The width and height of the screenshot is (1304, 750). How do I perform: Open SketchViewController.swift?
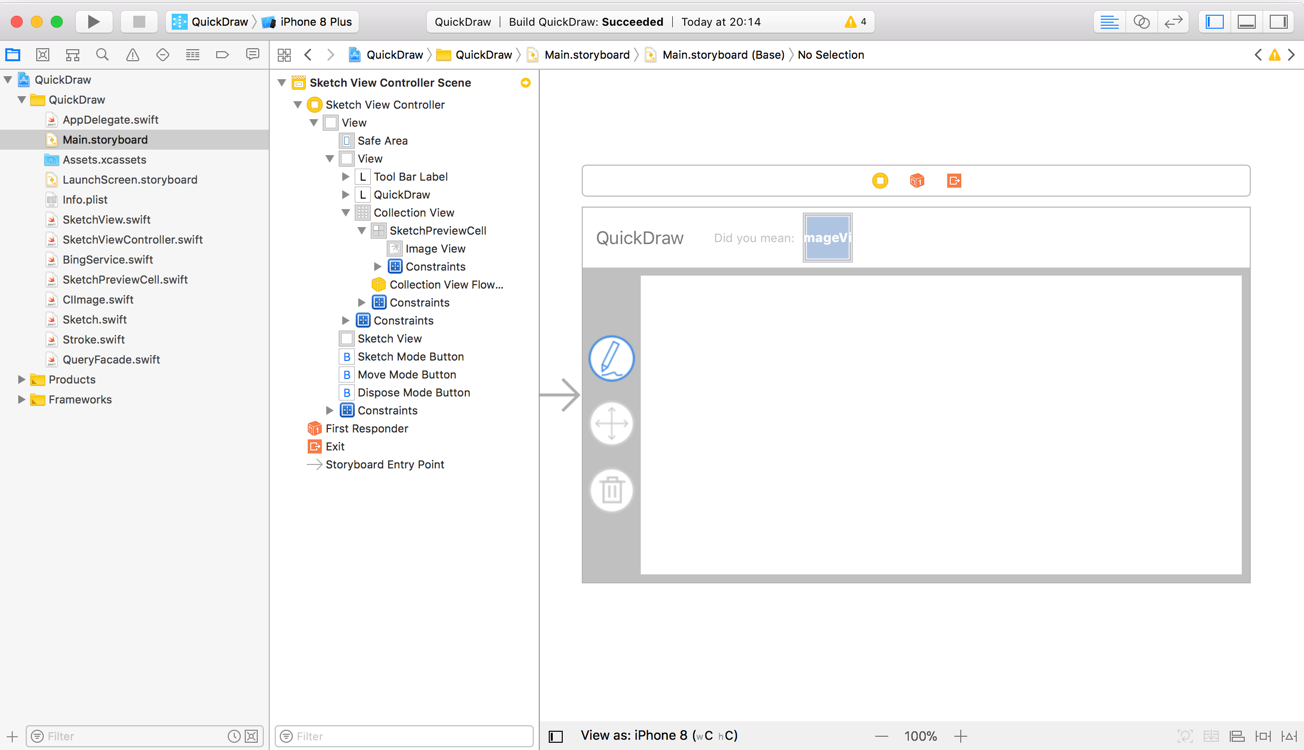pyautogui.click(x=132, y=240)
